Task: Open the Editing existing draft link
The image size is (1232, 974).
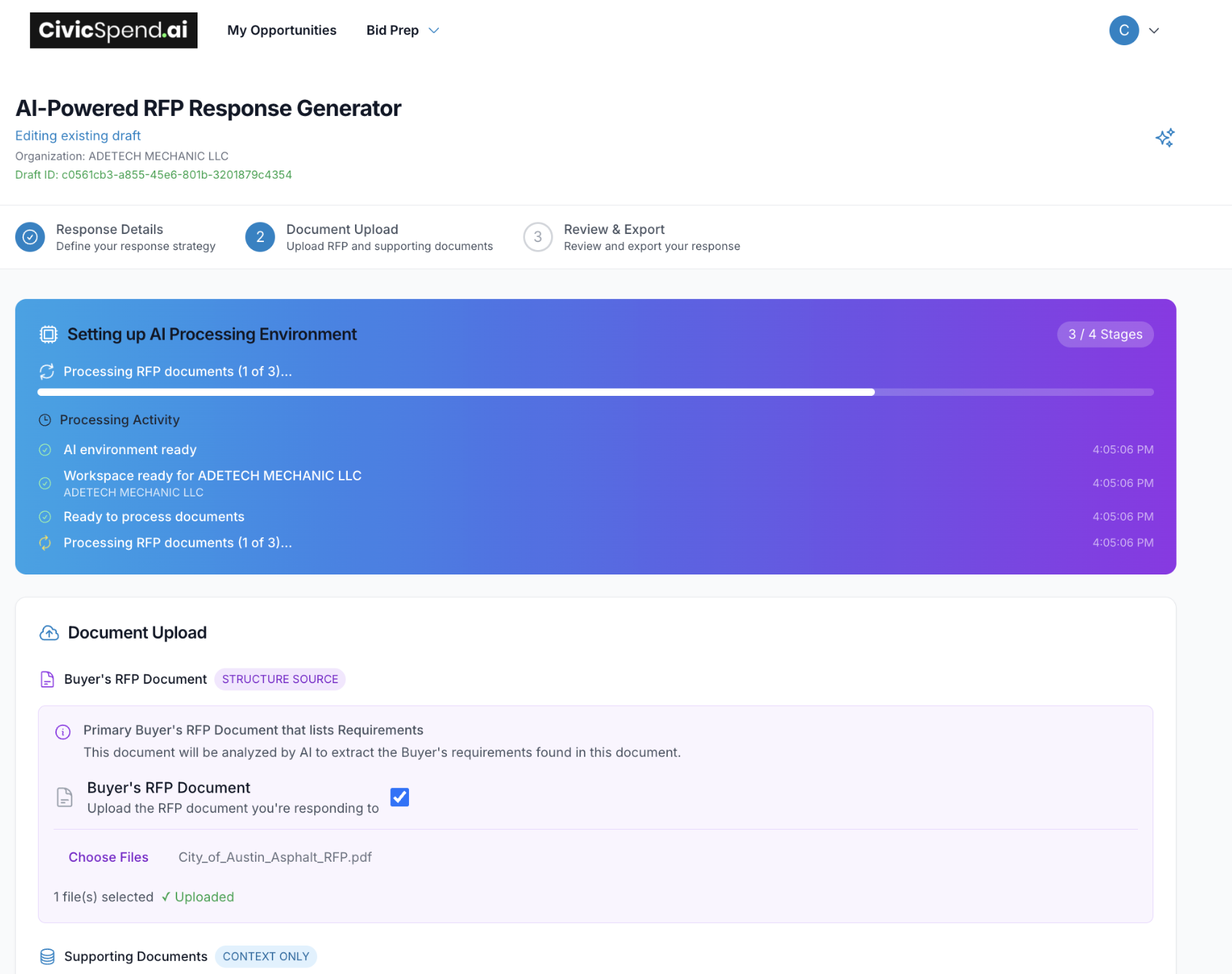Action: click(78, 136)
